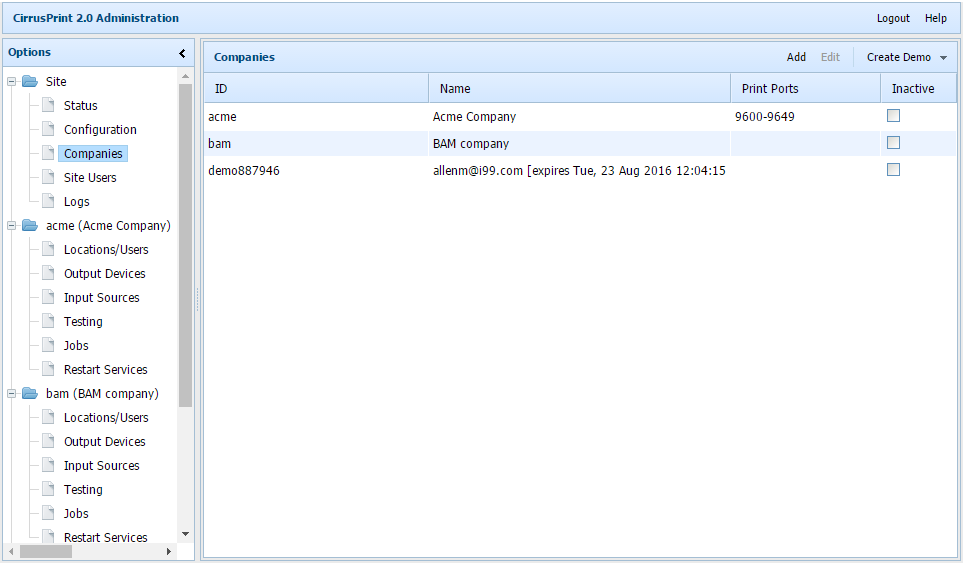Mark demo887946 company as inactive

point(893,170)
